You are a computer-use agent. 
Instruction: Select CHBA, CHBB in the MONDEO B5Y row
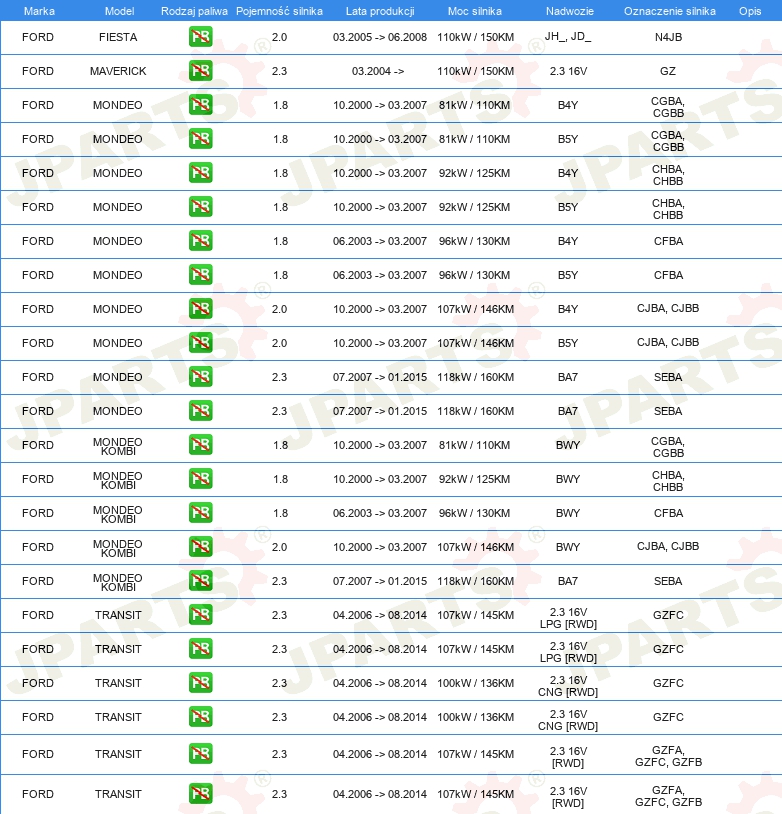click(x=668, y=209)
